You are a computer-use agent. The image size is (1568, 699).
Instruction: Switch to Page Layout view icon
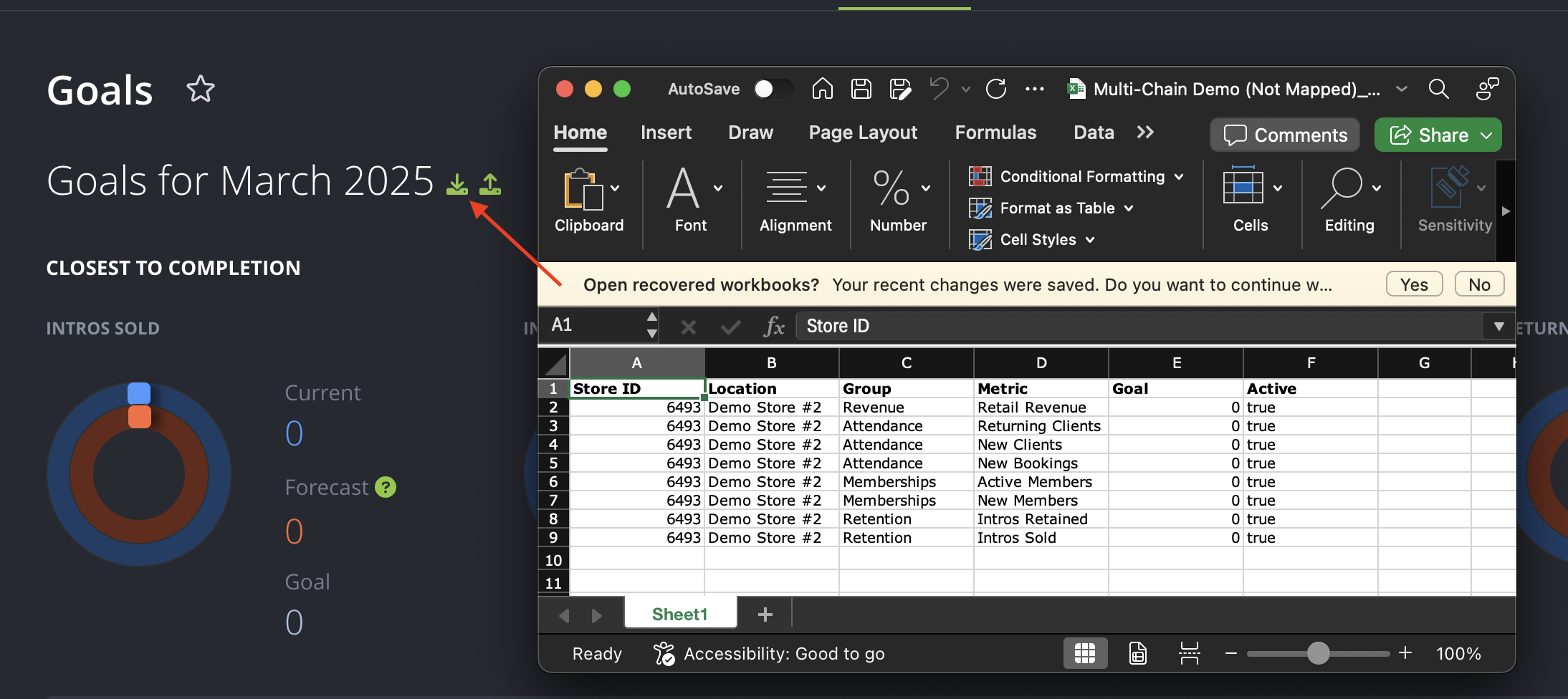pyautogui.click(x=1138, y=653)
